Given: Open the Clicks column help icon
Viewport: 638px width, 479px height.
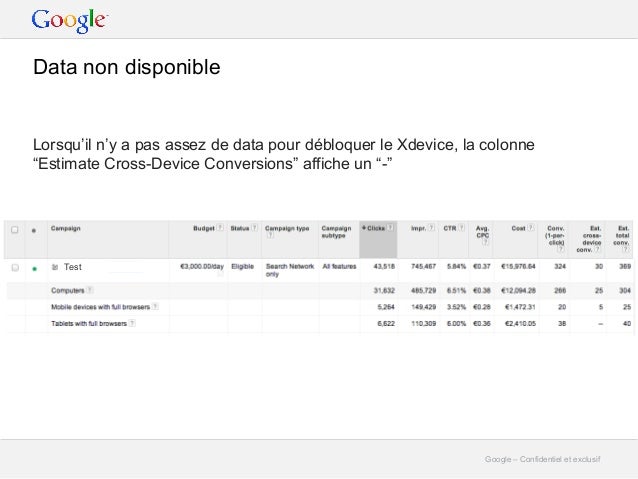Looking at the screenshot, I should click(x=390, y=228).
